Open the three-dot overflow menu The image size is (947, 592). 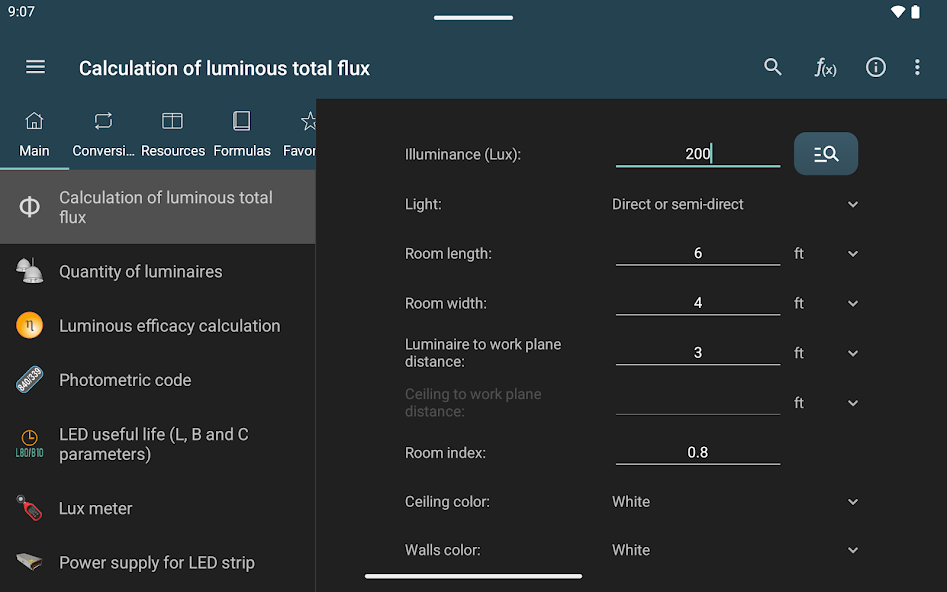[x=917, y=67]
